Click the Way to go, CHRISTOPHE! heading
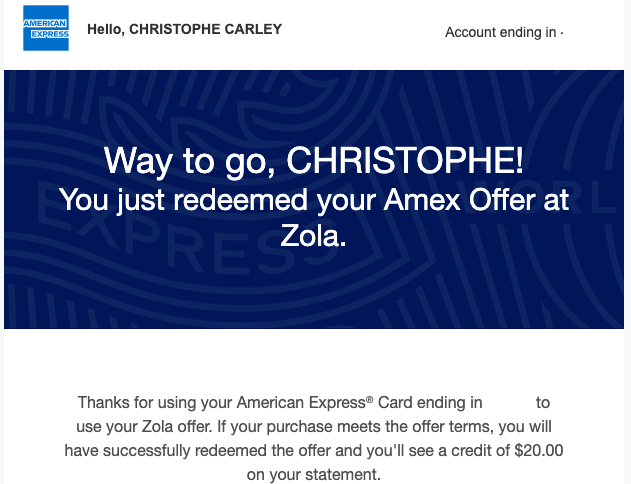 313,161
